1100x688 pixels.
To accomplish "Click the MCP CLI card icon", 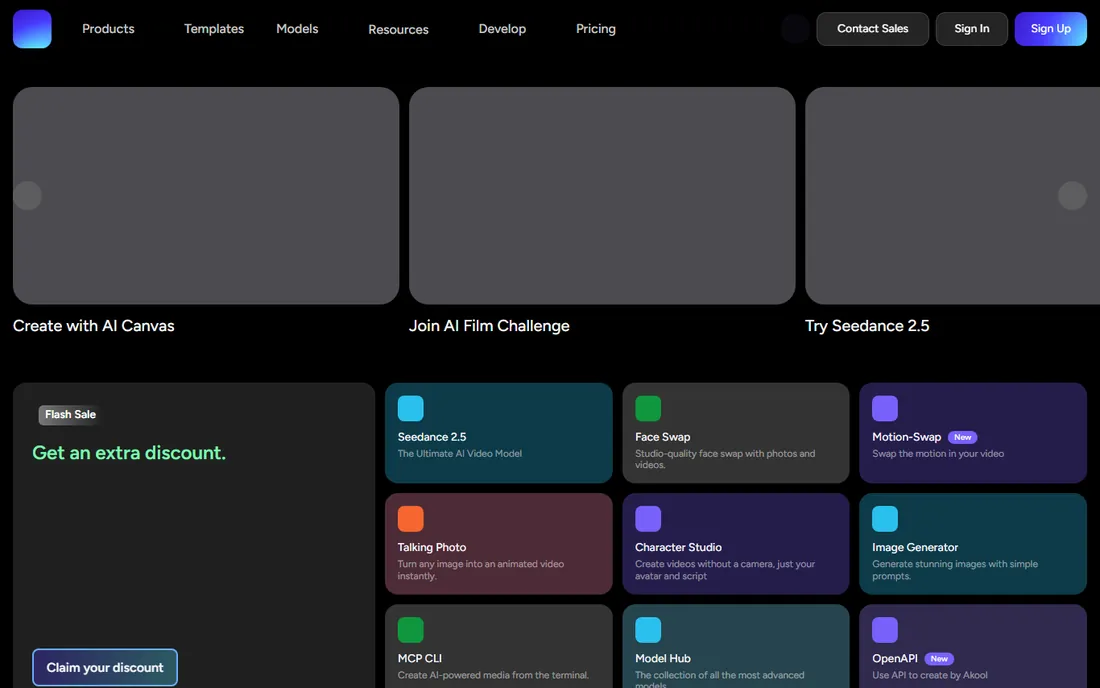I will [410, 630].
